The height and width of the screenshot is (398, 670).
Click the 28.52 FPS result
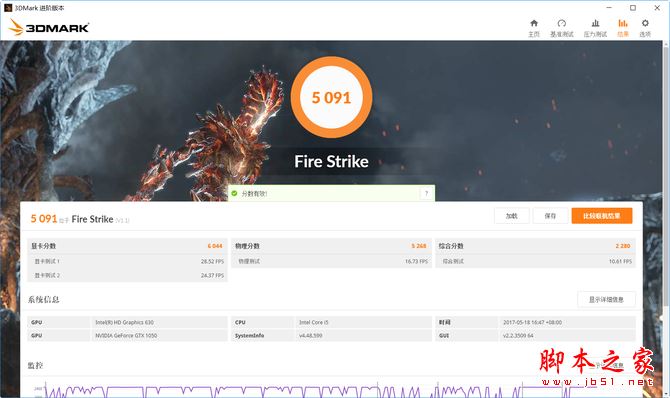[x=212, y=261]
